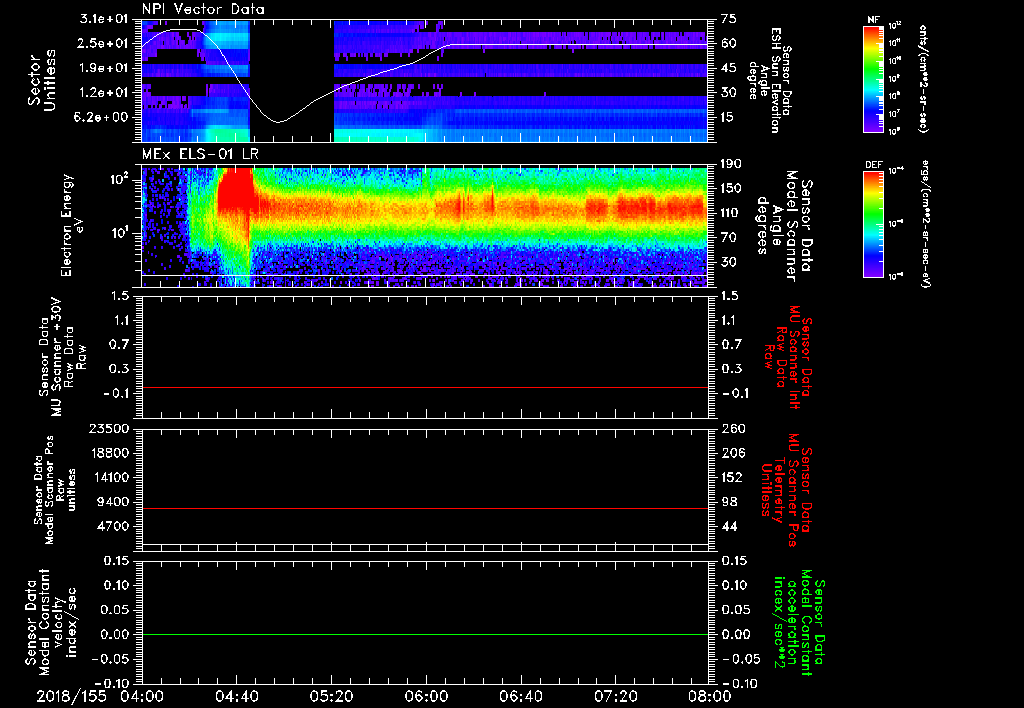Click the 206 telemetry tick label

click(732, 453)
